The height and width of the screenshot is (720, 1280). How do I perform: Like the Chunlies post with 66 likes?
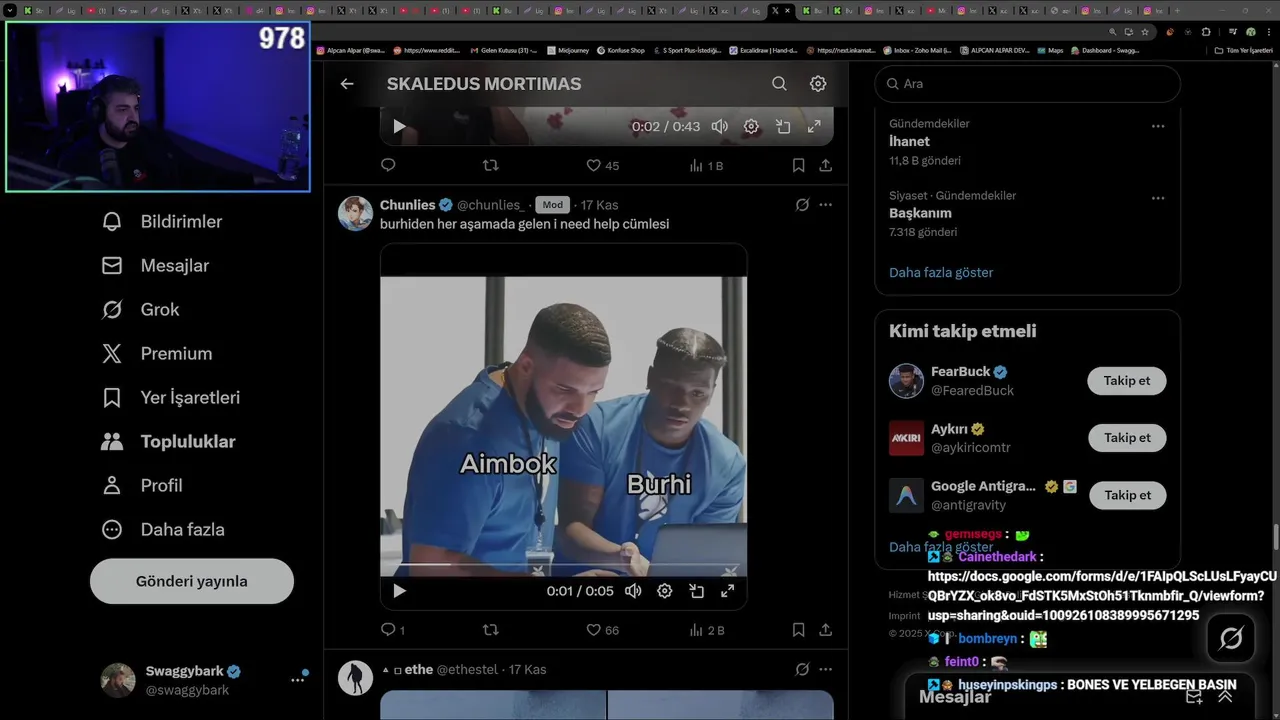click(x=602, y=630)
